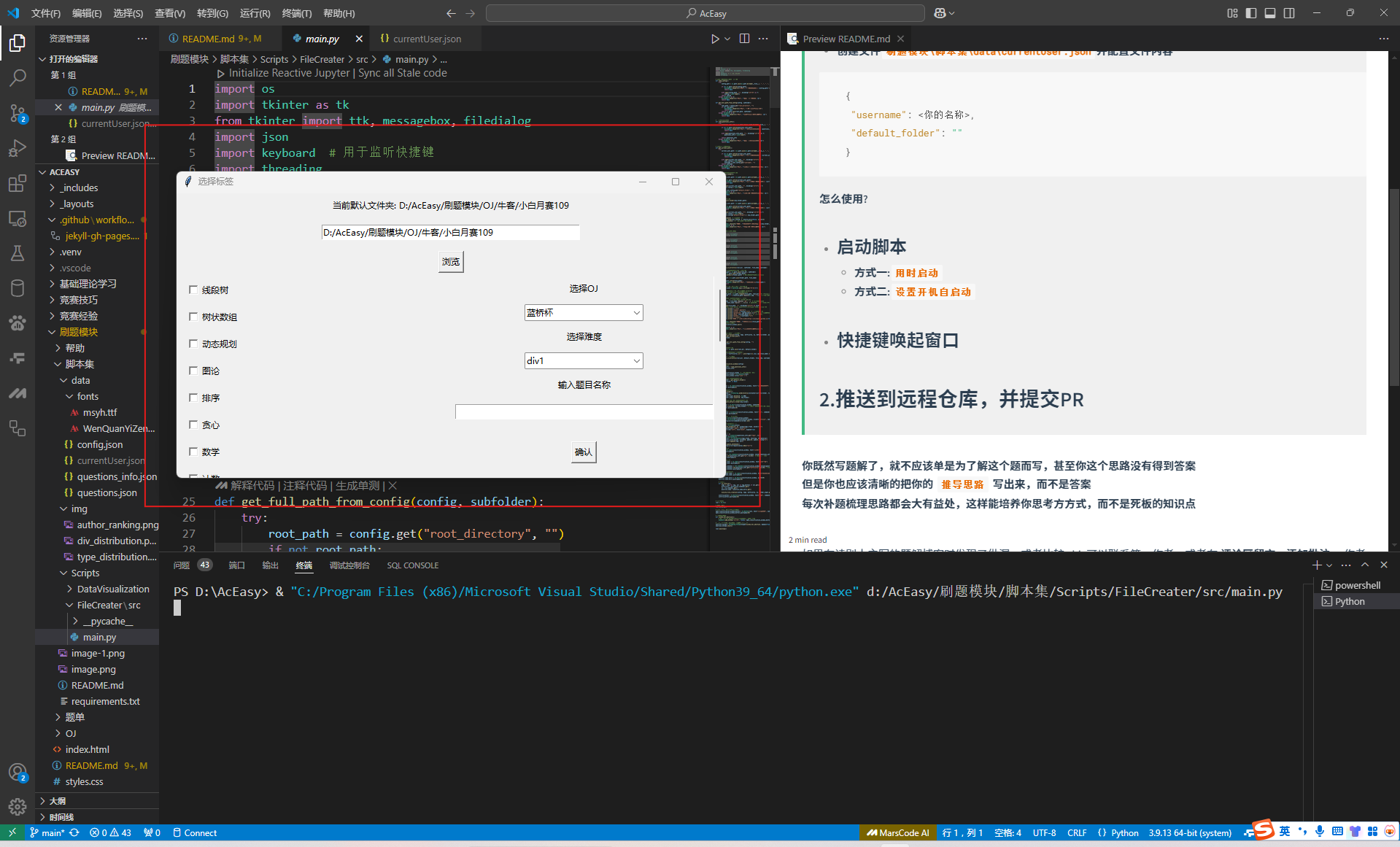Click the 浏览 browse button
Screen dimensions: 1400x847
coord(451,261)
